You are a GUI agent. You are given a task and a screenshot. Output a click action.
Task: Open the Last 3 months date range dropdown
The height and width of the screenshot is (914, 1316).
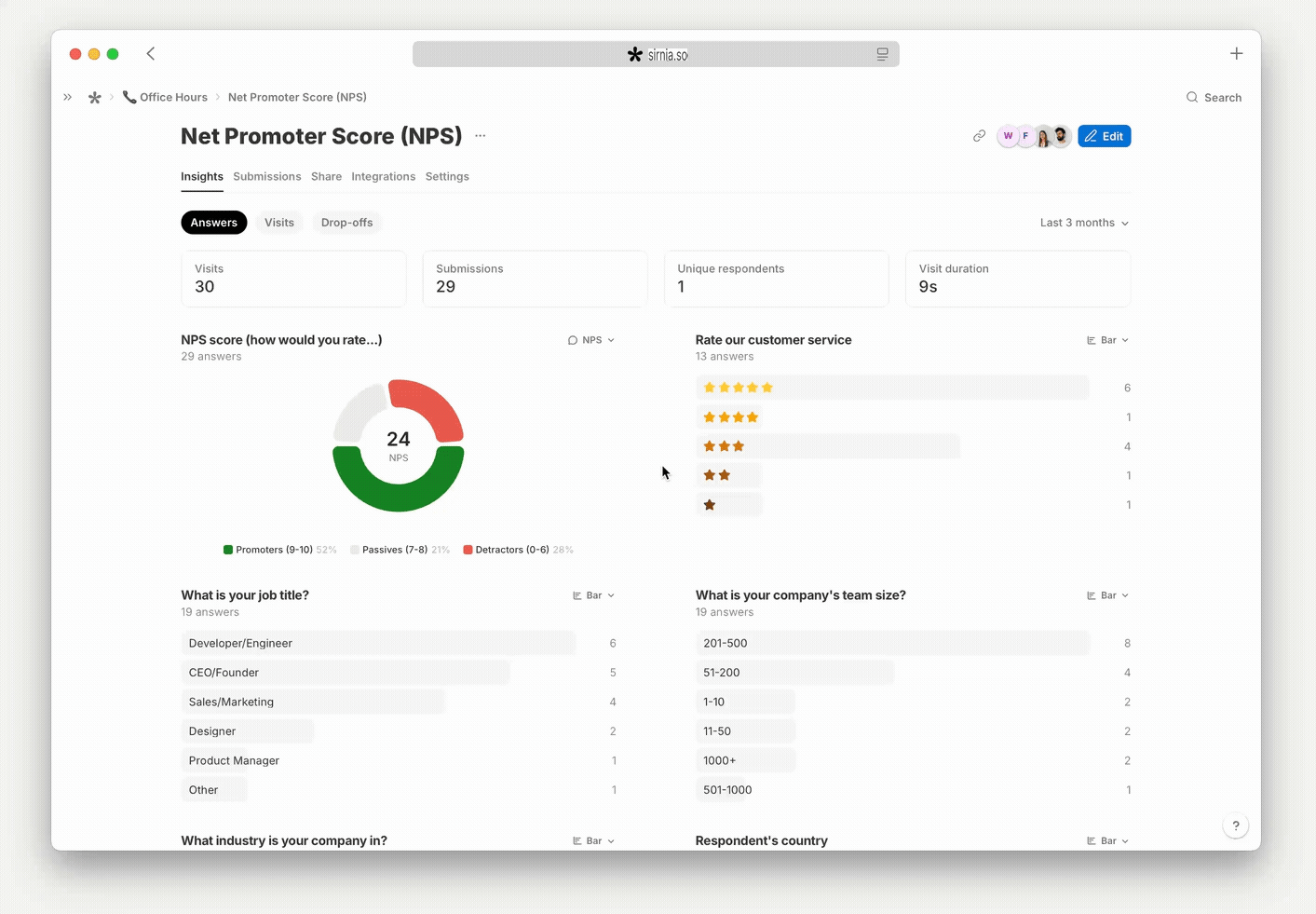pyautogui.click(x=1085, y=223)
